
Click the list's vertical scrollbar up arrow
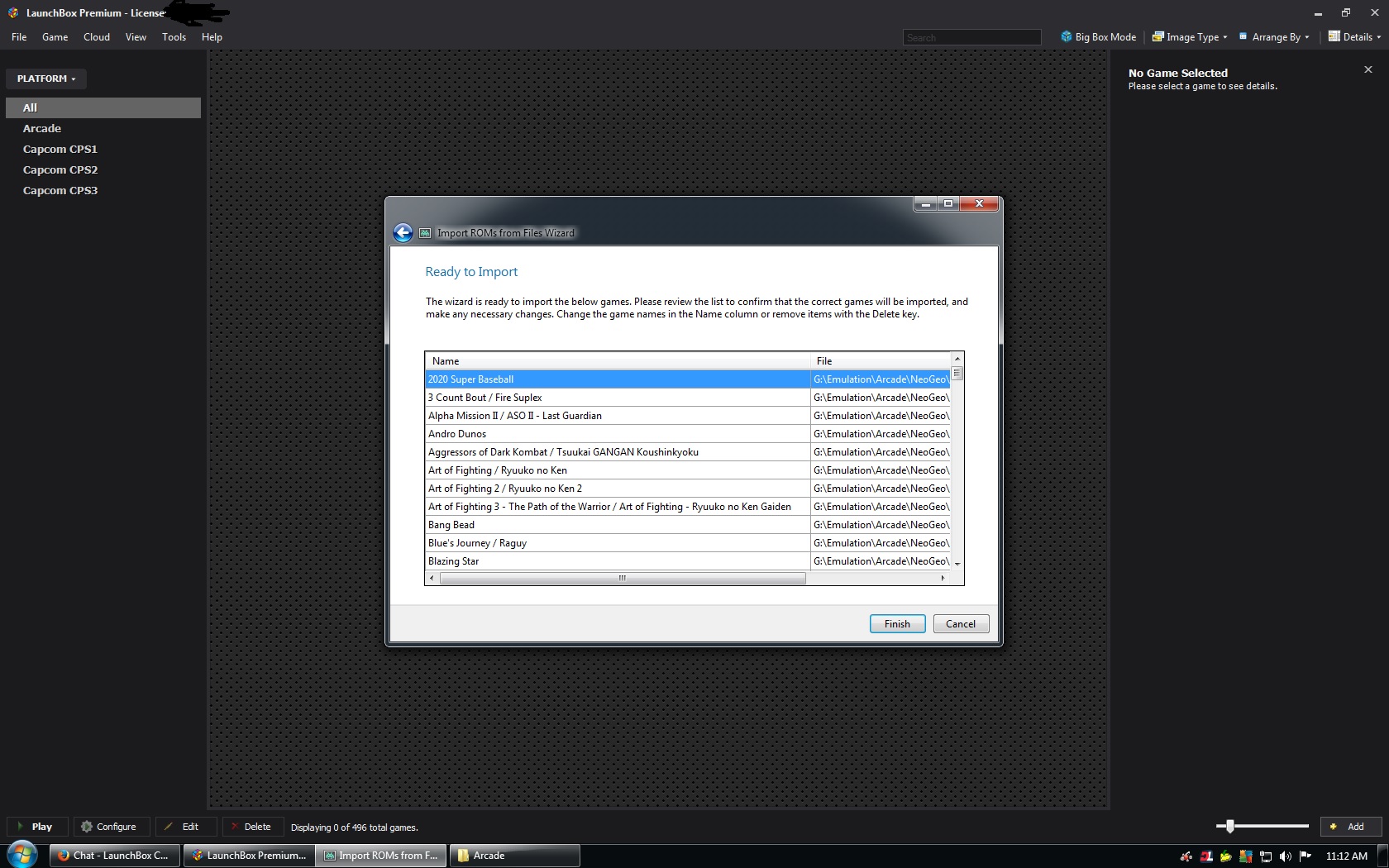pos(957,359)
